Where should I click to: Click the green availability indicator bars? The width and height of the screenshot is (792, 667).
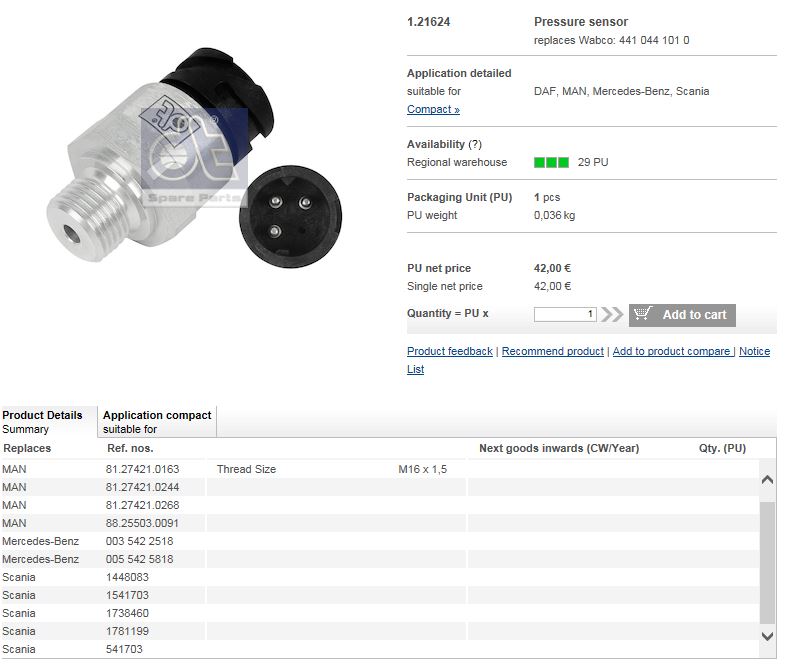click(551, 162)
